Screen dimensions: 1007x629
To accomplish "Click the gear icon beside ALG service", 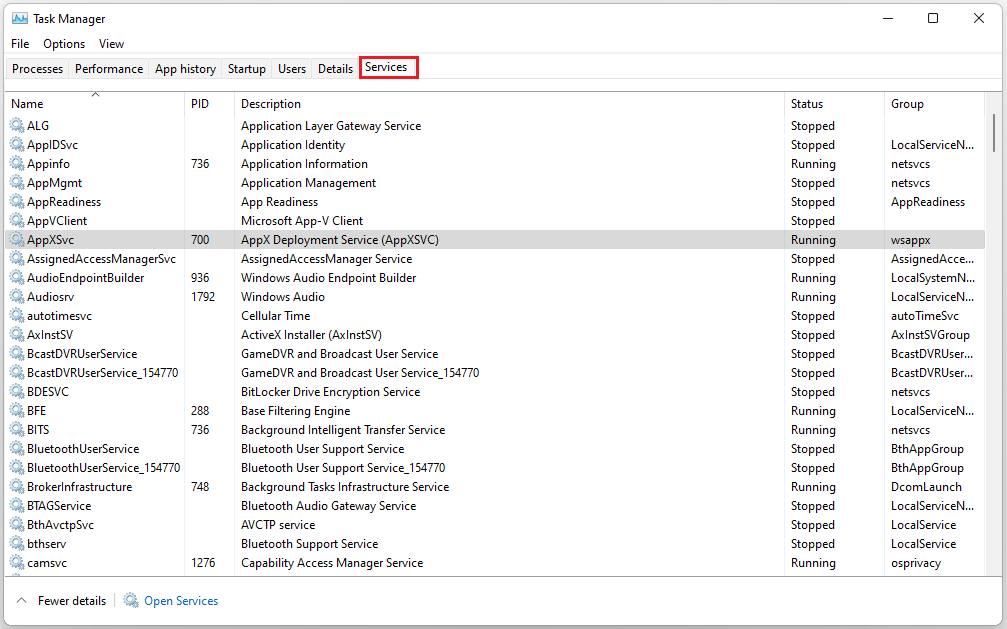I will (16, 126).
